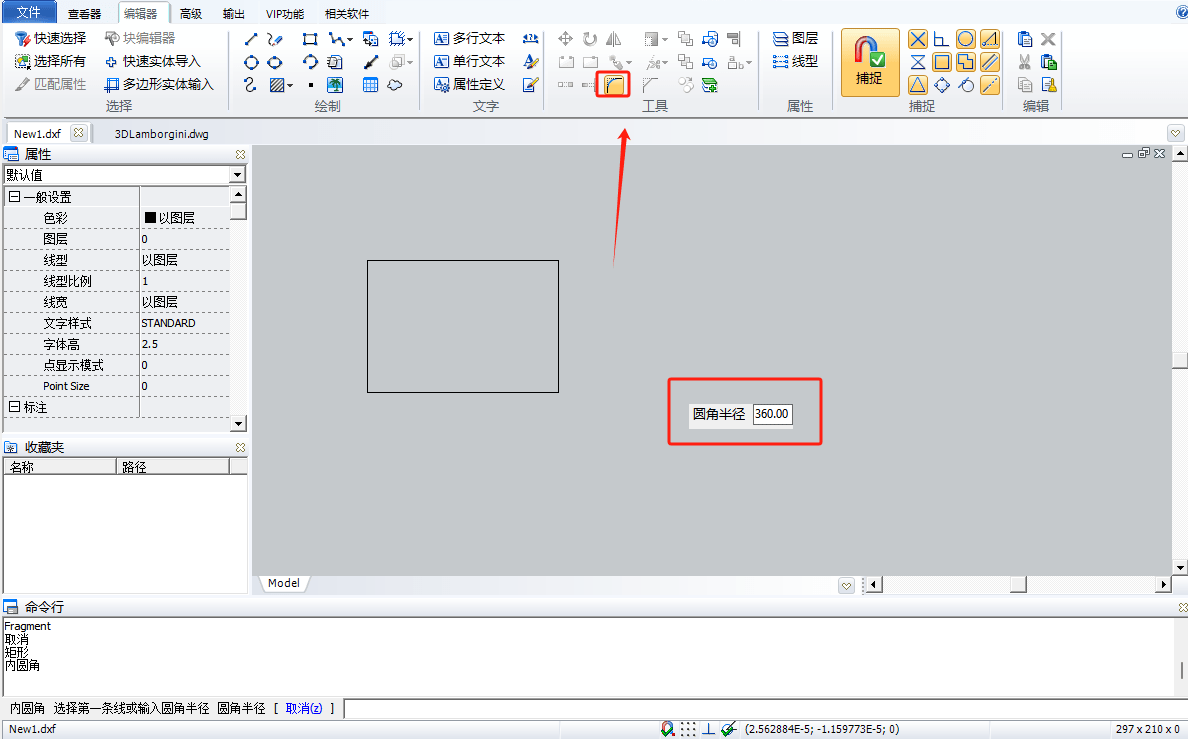Insert a table with the grid icon
Image resolution: width=1188 pixels, height=739 pixels.
tap(370, 85)
